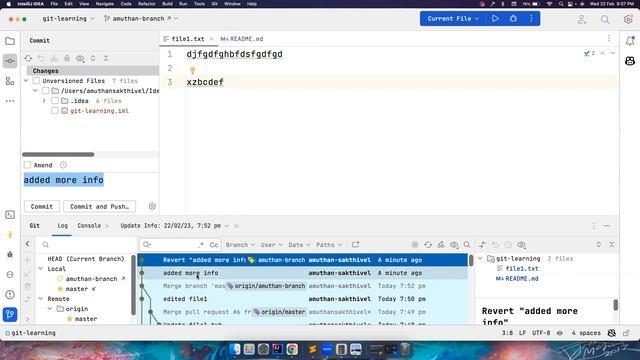Open the Refactor menu
This screenshot has width=640, height=360.
147,4
